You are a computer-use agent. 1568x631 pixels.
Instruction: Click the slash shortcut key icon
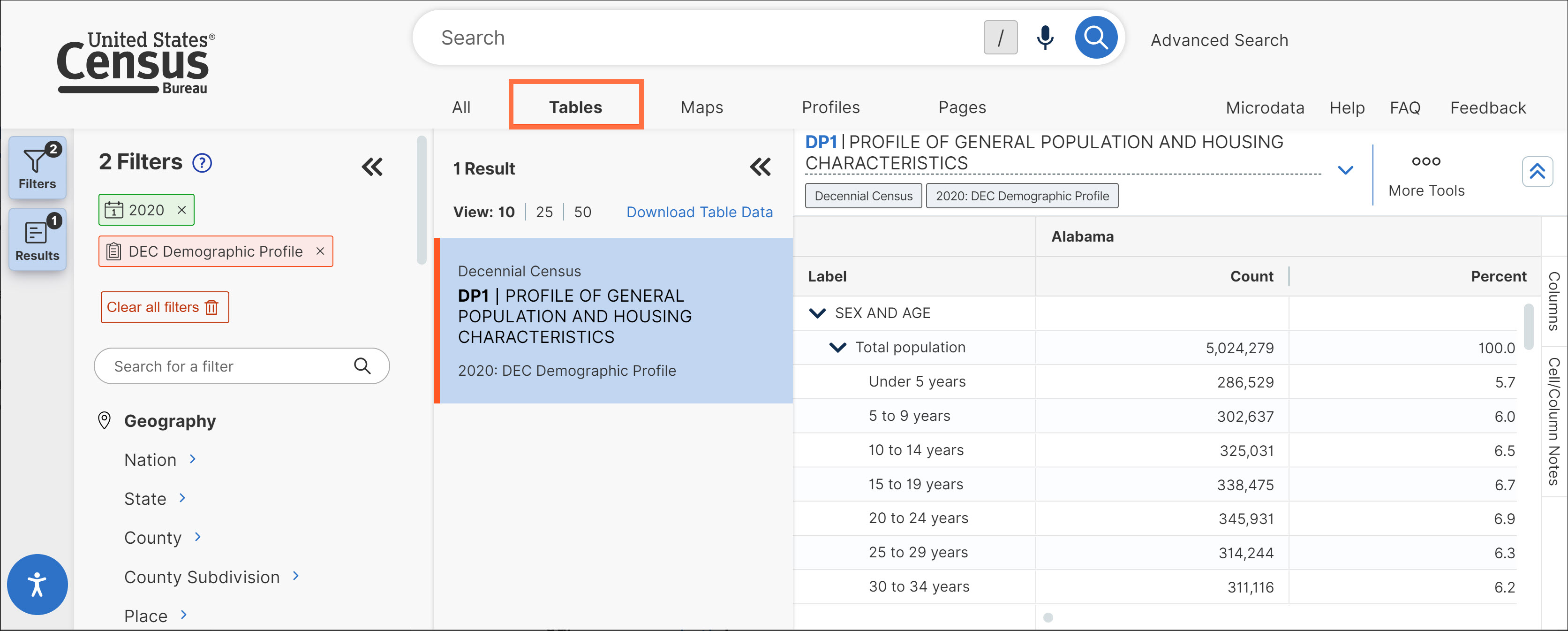coord(1000,38)
